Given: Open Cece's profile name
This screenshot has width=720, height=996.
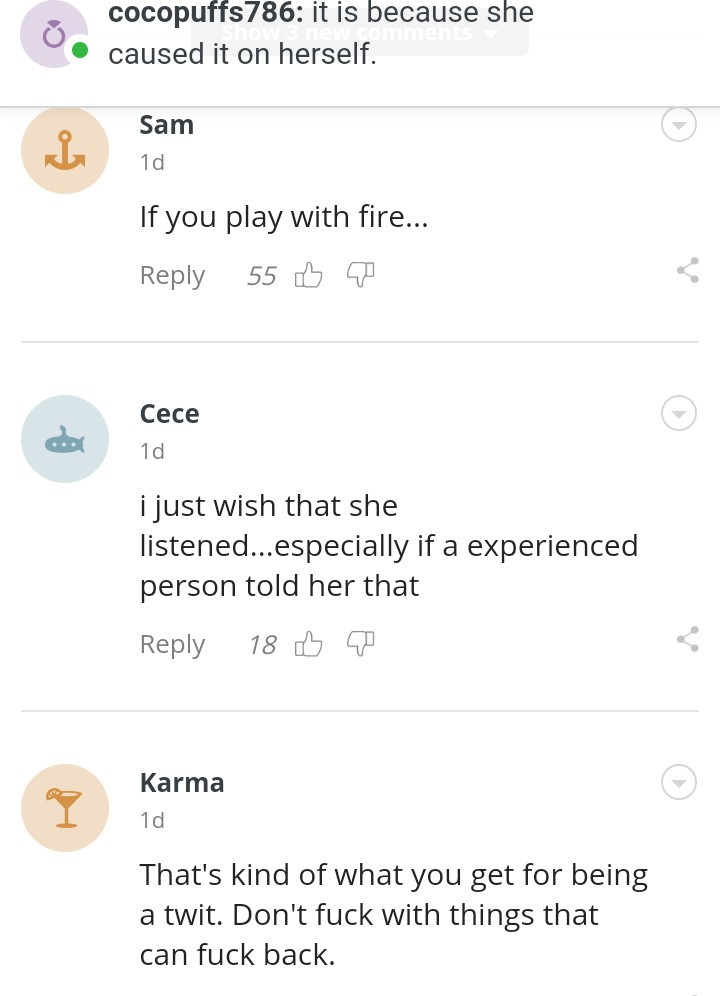Looking at the screenshot, I should pos(170,414).
